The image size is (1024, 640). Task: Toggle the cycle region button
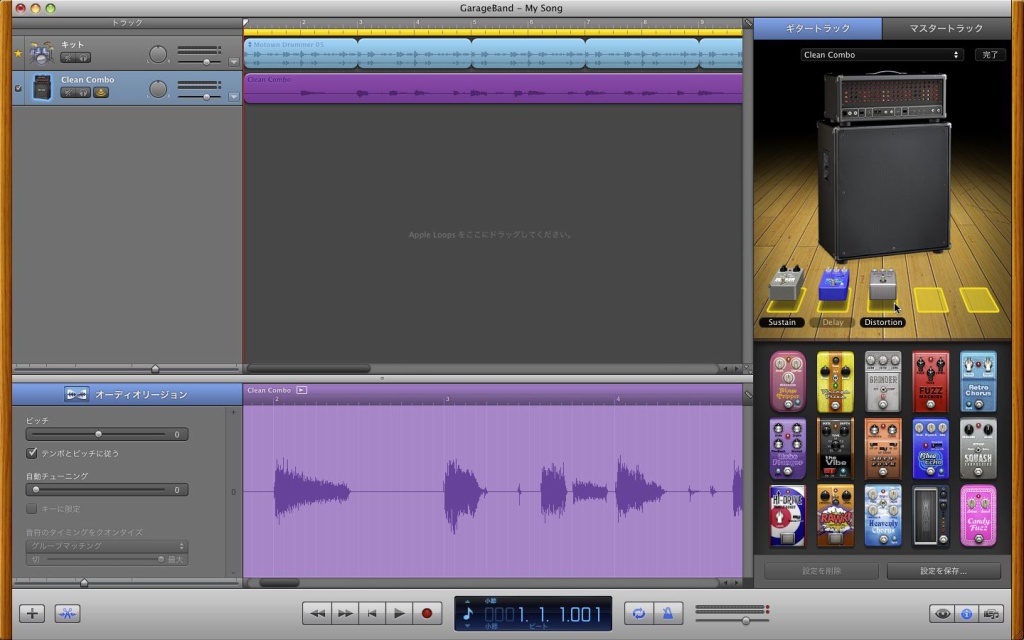point(638,613)
